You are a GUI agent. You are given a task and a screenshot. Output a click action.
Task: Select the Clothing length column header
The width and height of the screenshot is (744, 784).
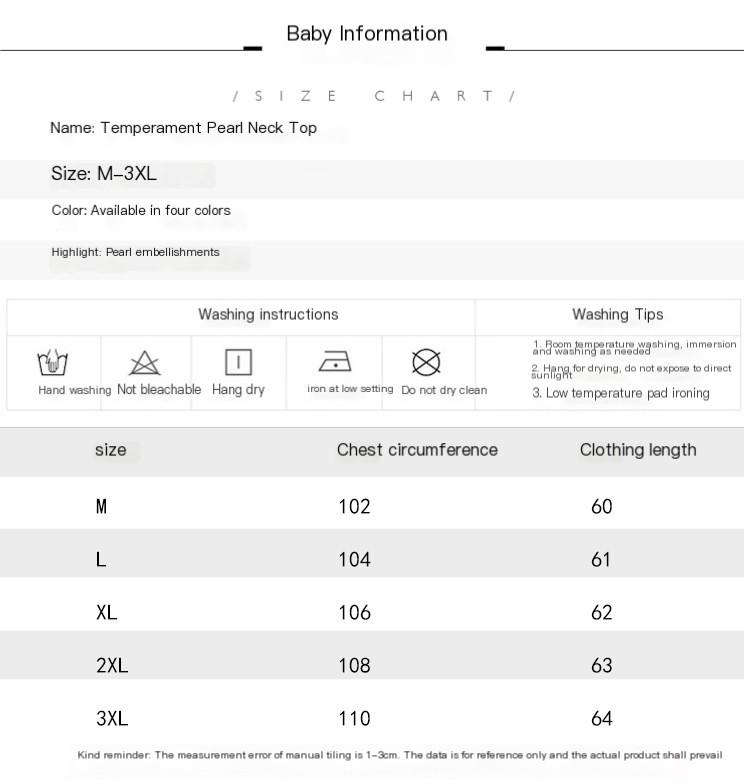coord(638,450)
